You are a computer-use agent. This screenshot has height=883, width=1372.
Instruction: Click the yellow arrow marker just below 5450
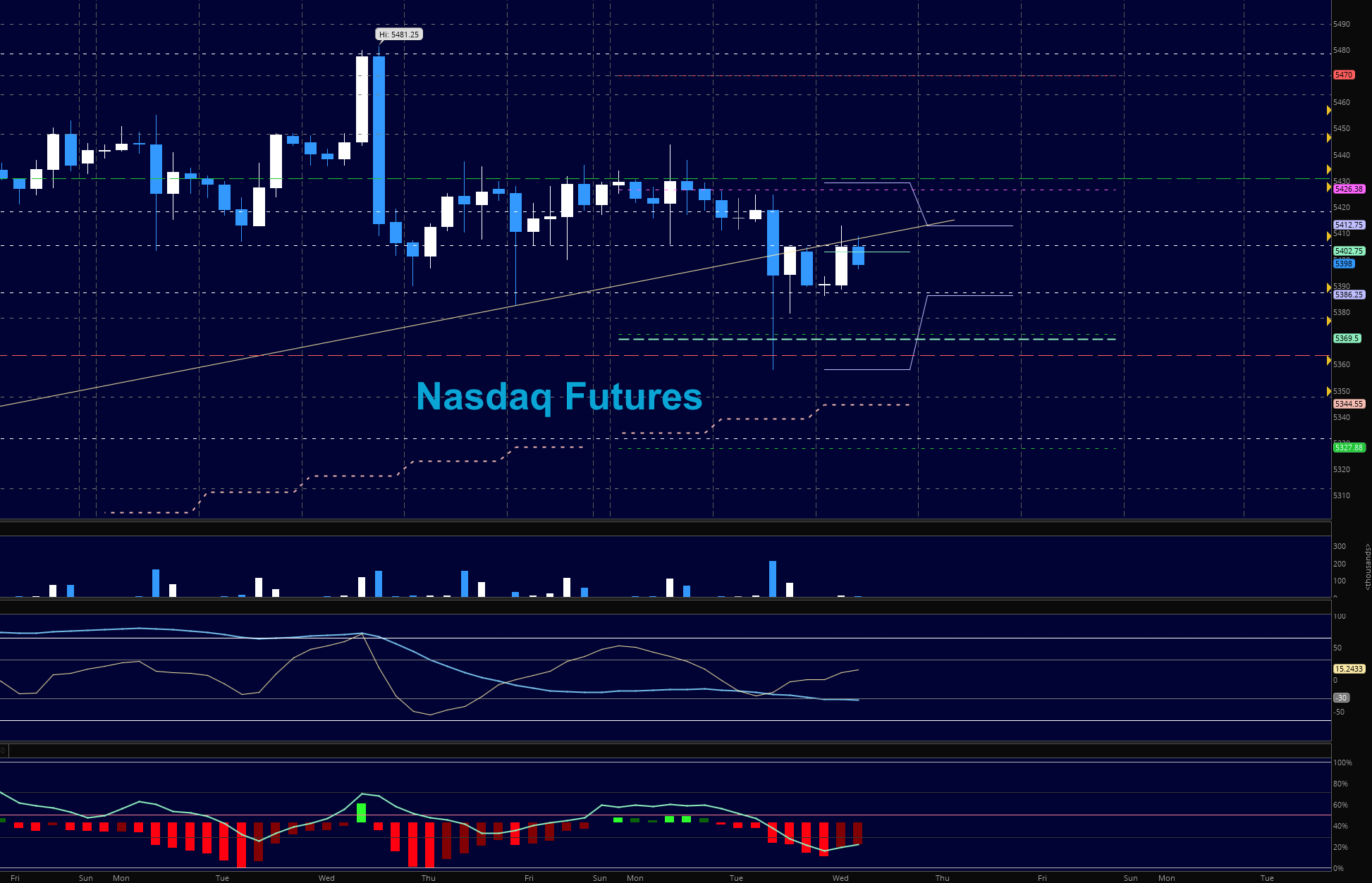click(x=1329, y=138)
